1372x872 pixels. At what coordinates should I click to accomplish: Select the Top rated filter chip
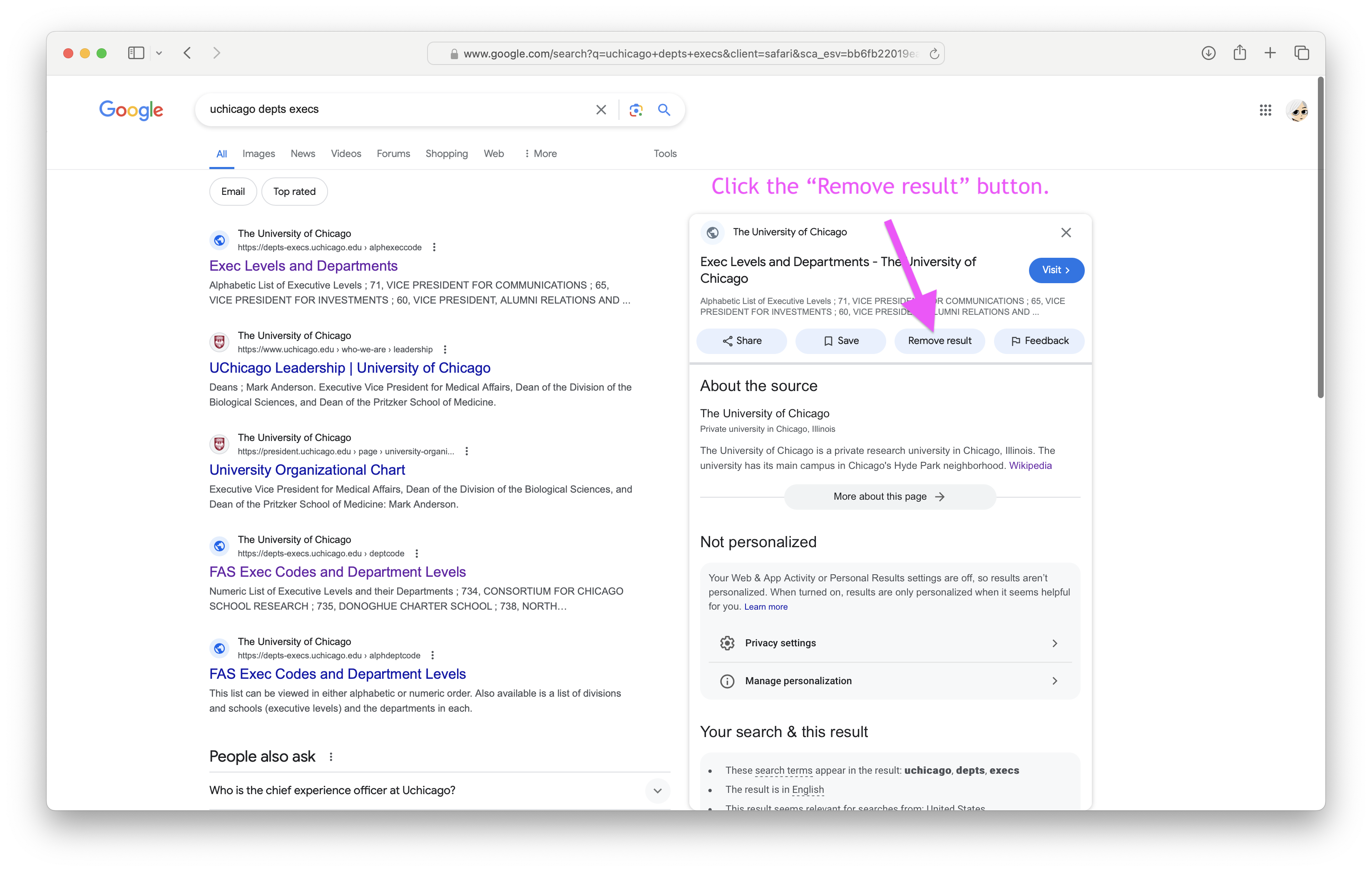tap(294, 192)
